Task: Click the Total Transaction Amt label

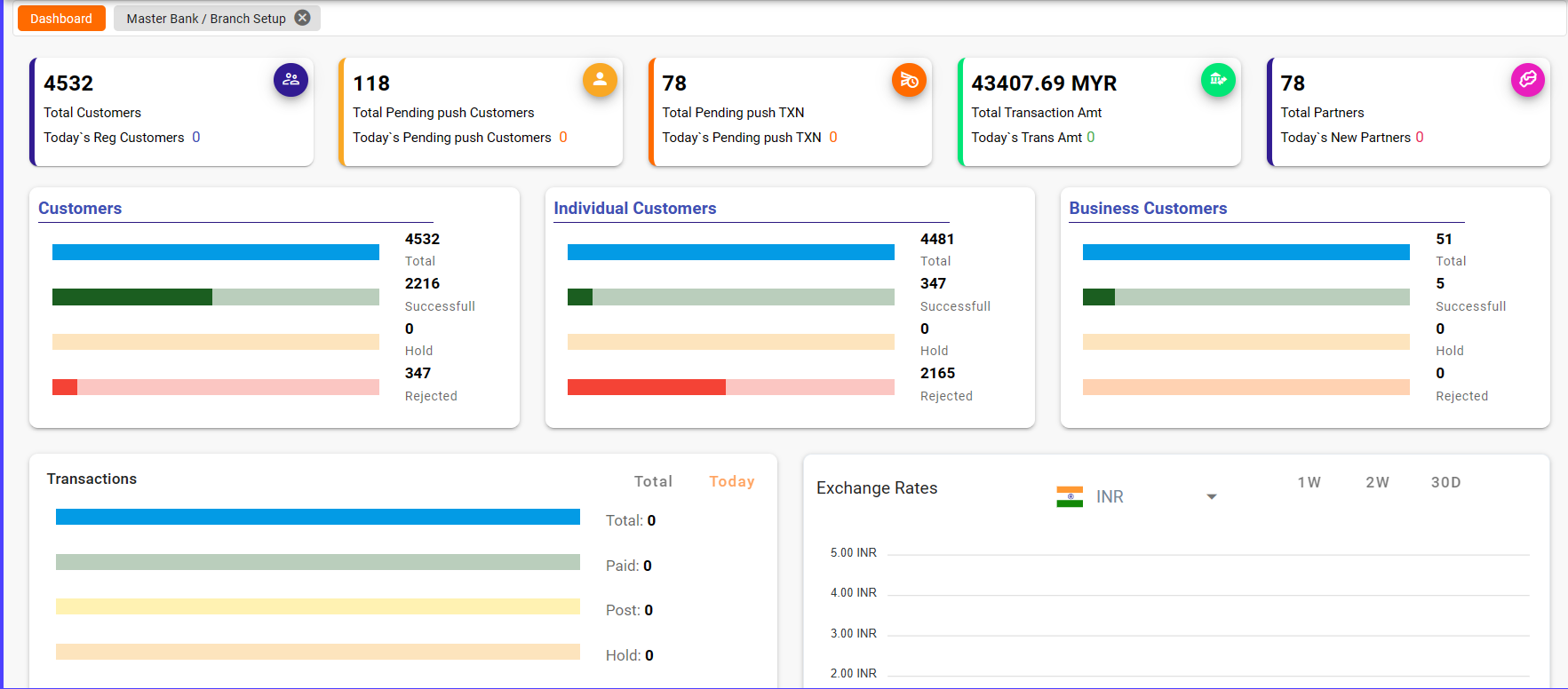Action: [1036, 113]
